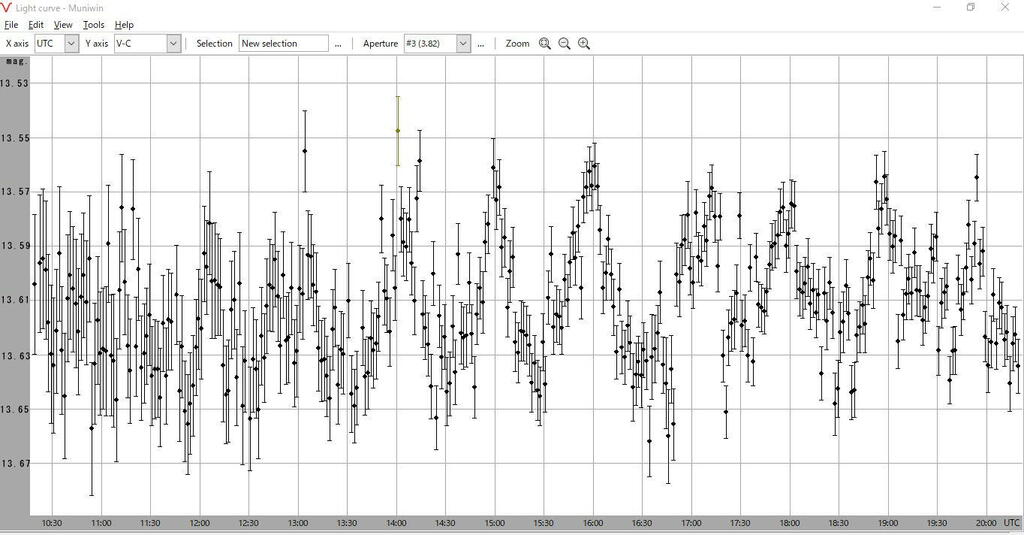Click the 13:00 time axis label

click(298, 523)
